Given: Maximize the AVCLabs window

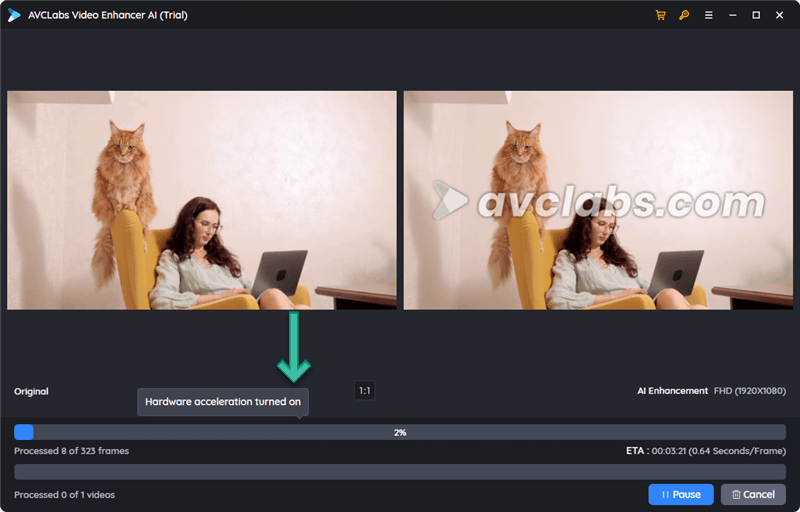Looking at the screenshot, I should (x=756, y=15).
